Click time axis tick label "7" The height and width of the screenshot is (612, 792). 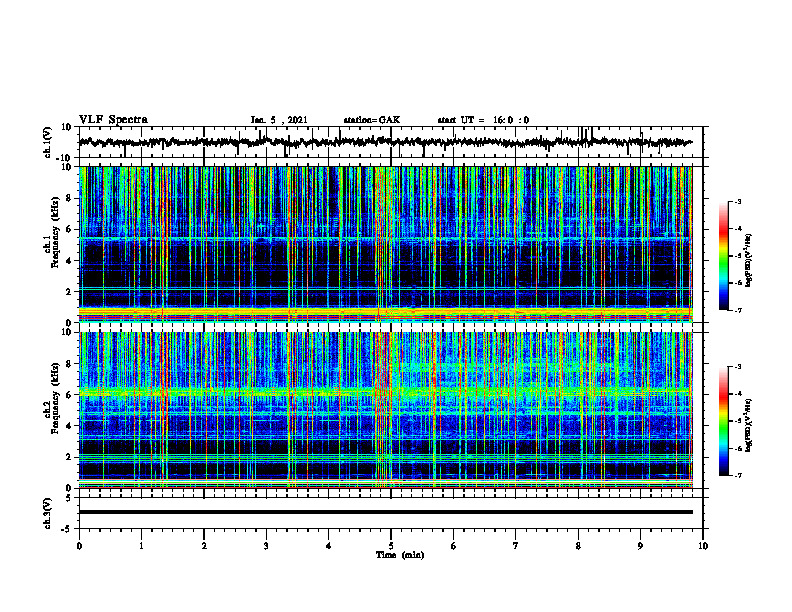[x=516, y=546]
